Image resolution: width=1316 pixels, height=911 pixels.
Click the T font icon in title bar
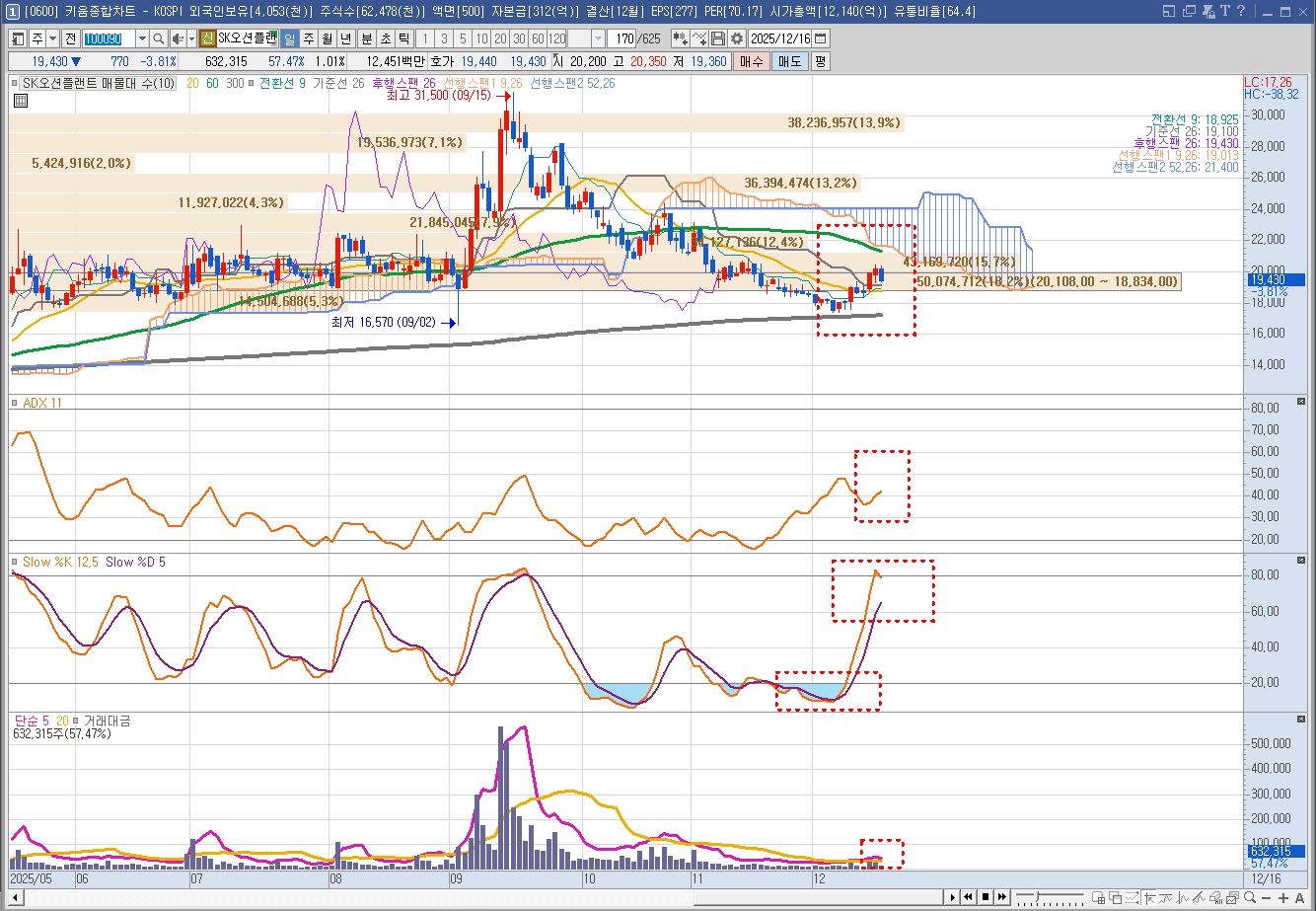[x=1225, y=11]
